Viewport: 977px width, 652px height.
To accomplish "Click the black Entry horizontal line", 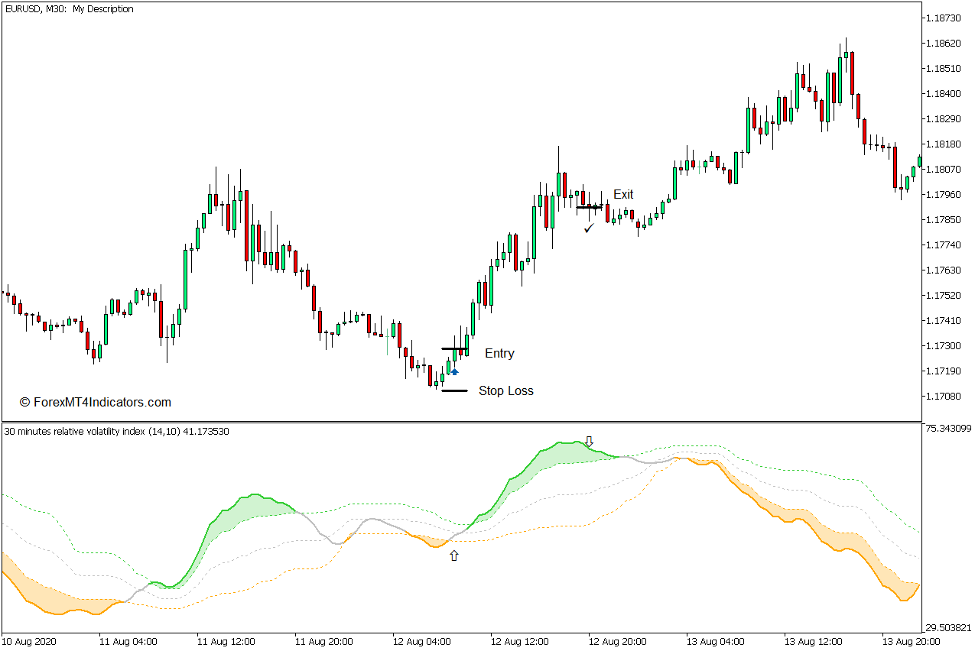I will (x=453, y=348).
